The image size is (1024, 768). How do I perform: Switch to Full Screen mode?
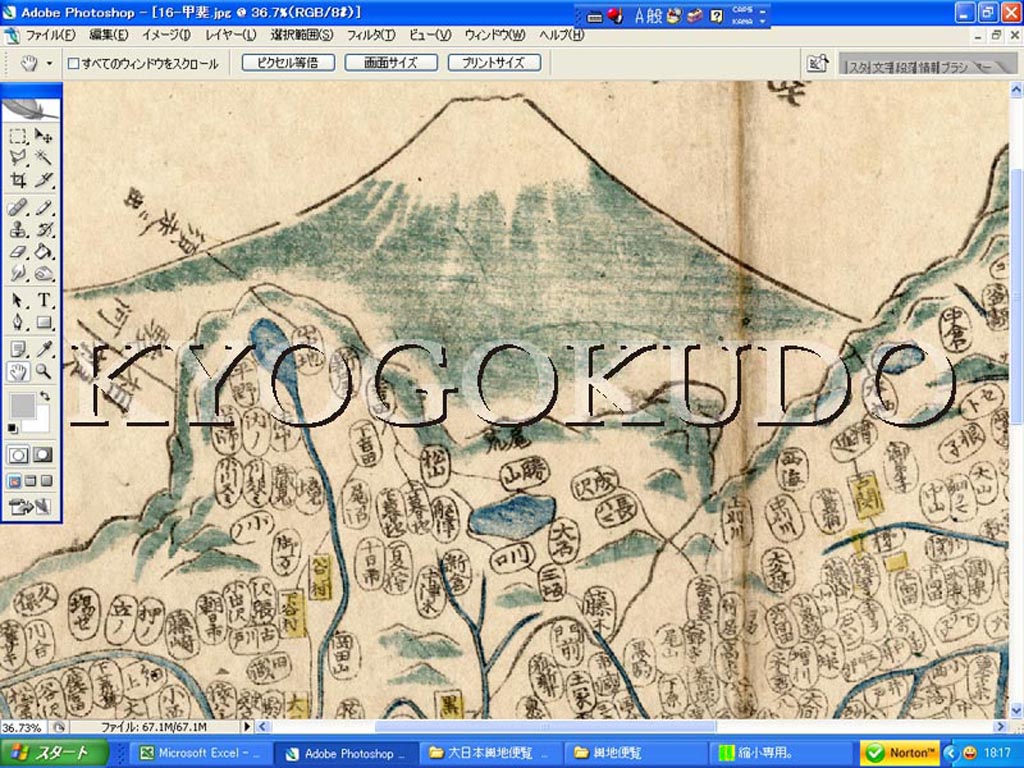tap(46, 481)
